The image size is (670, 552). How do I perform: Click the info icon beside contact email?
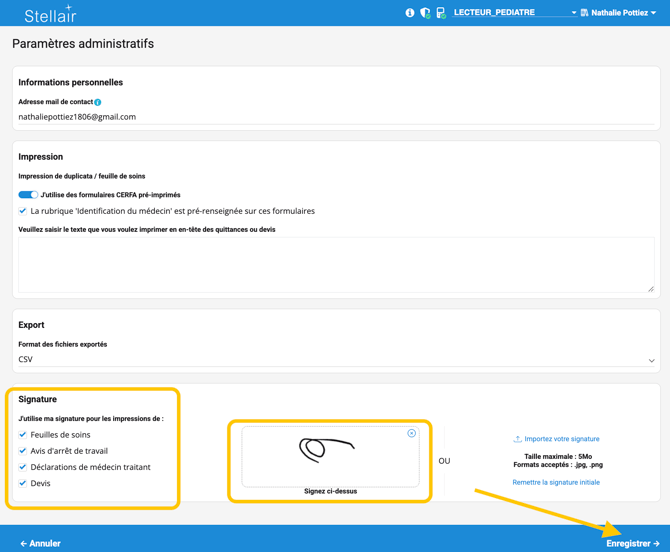click(98, 102)
